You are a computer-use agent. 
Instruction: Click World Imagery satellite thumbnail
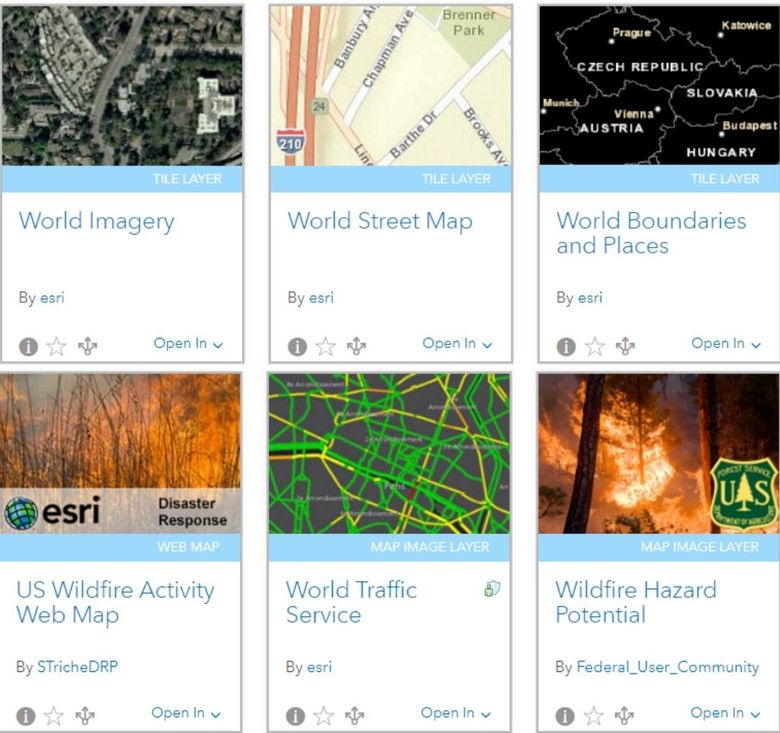(x=122, y=86)
